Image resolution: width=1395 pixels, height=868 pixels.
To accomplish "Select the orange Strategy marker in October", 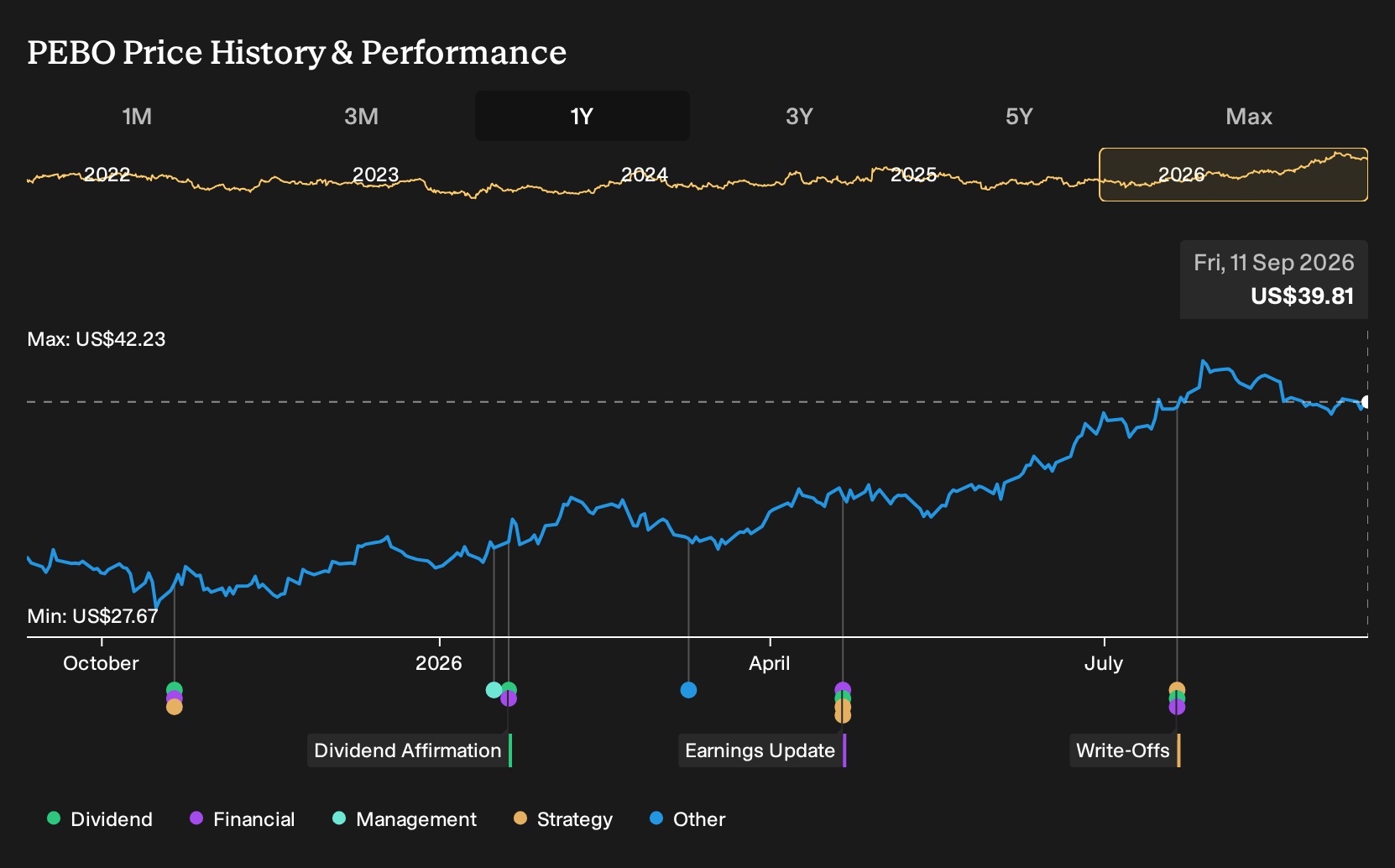I will click(x=174, y=708).
